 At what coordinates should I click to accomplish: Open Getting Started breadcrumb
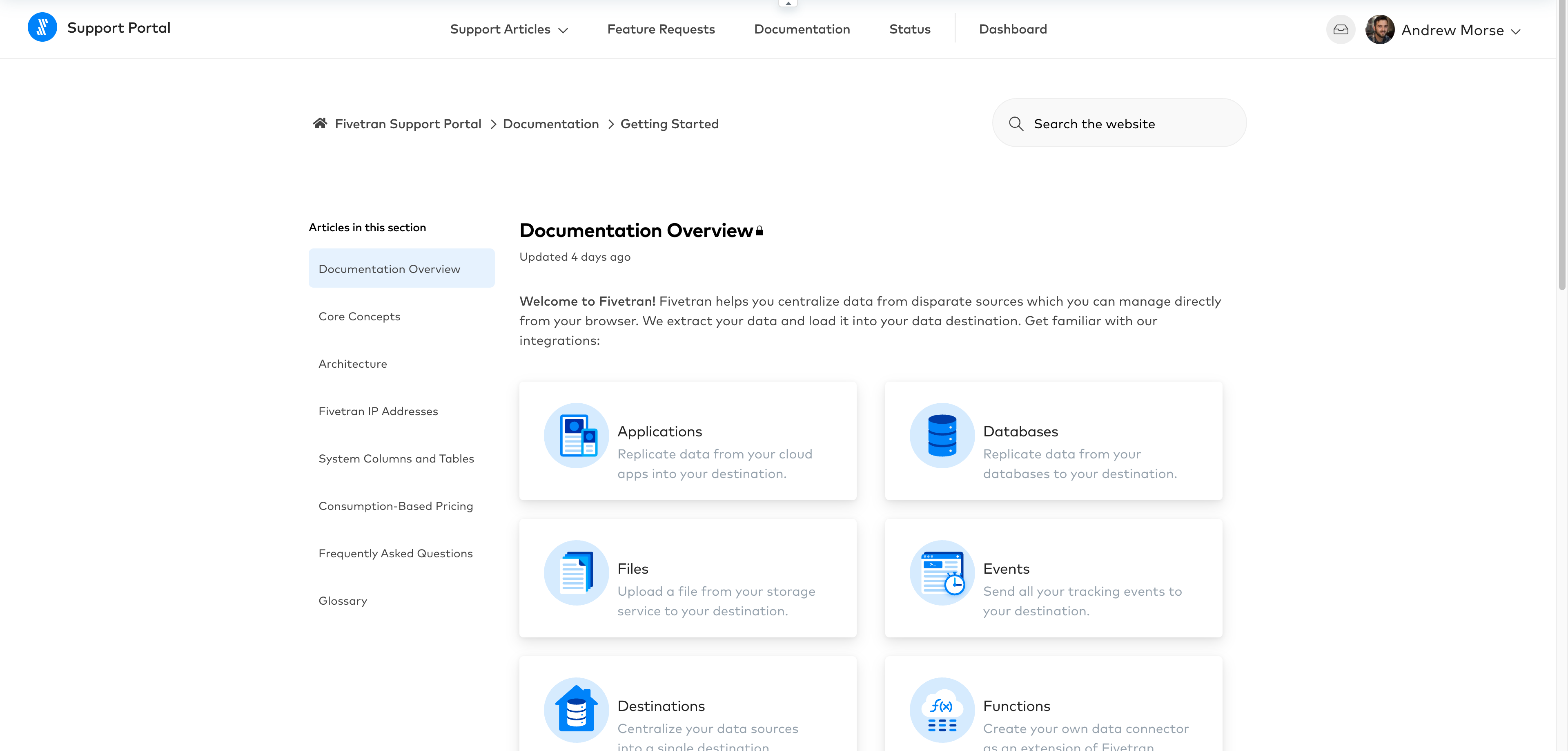(x=669, y=124)
